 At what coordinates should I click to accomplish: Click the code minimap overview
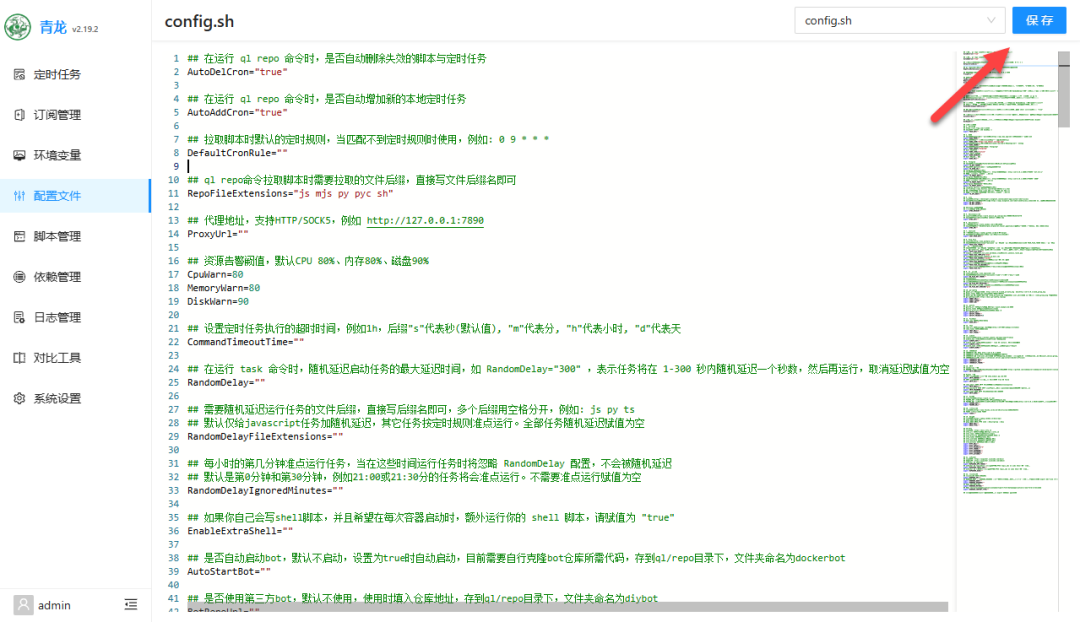(x=1010, y=272)
